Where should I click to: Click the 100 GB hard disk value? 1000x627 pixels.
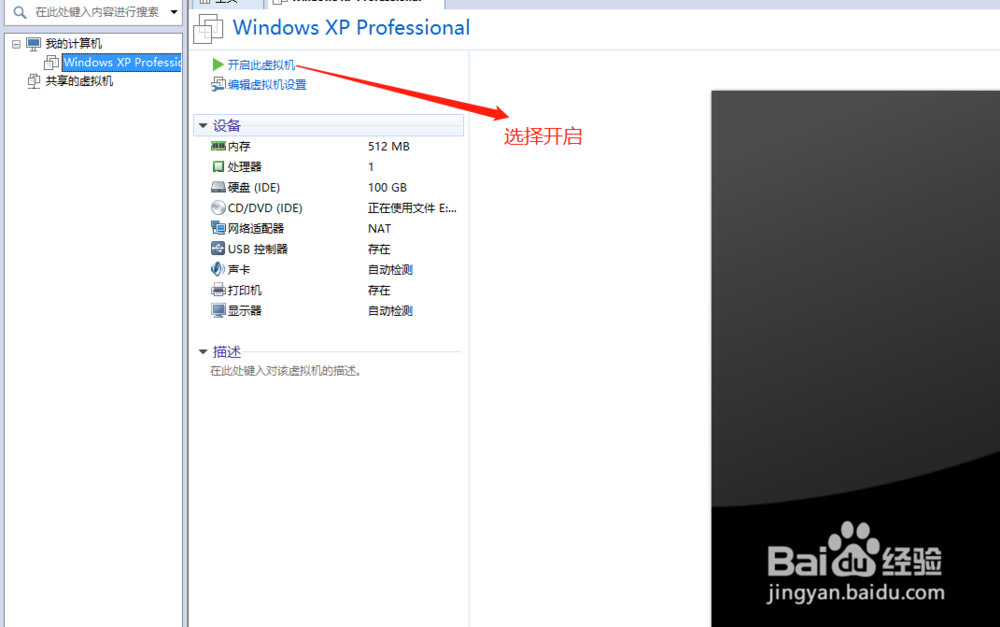point(387,188)
